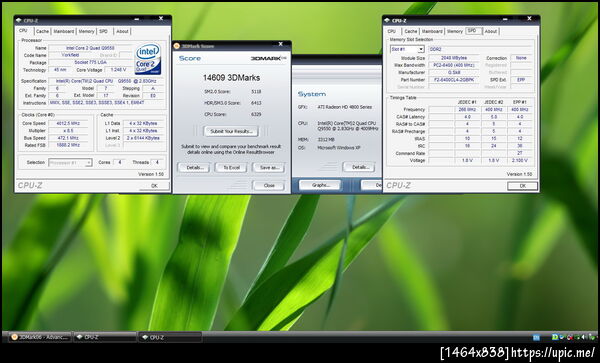Click right CPU-Z window title bar icon
Viewport: 600px width, 363px height.
click(x=387, y=20)
